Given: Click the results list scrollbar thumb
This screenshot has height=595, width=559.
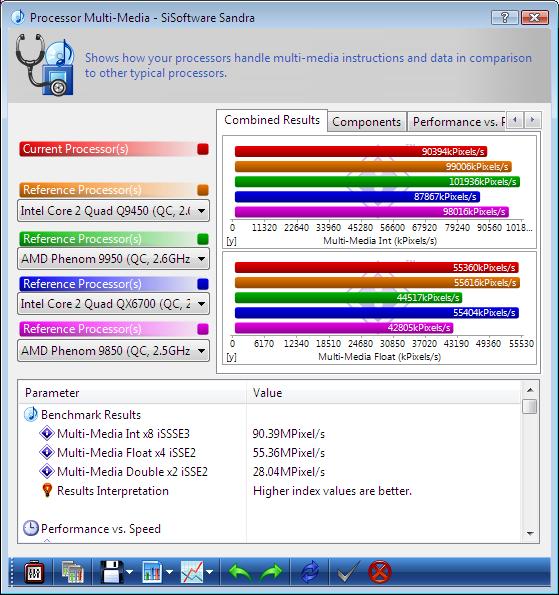Looking at the screenshot, I should pyautogui.click(x=530, y=406).
